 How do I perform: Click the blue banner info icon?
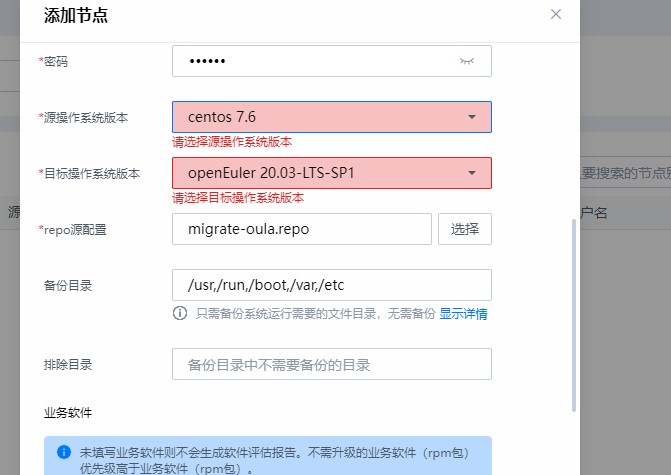pyautogui.click(x=64, y=451)
